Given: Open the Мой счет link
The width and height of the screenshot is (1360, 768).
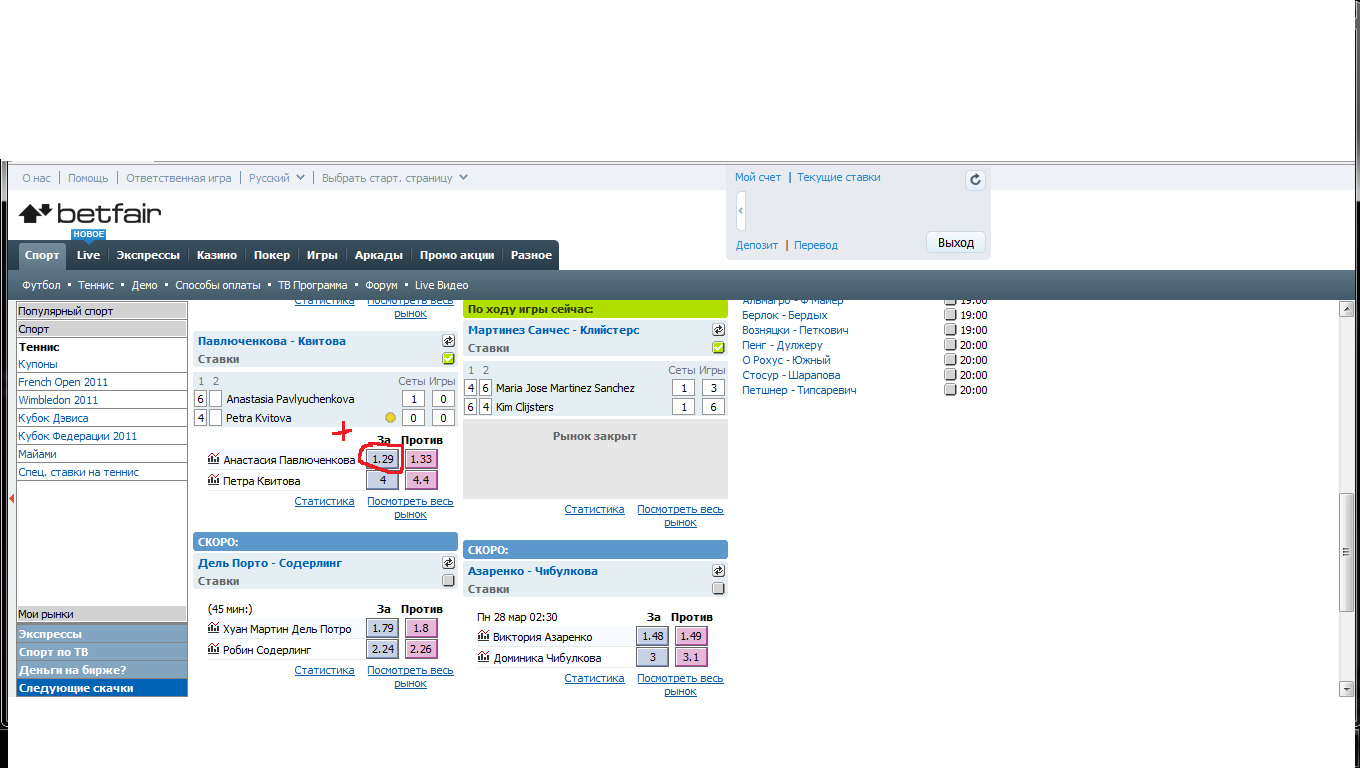Looking at the screenshot, I should (x=758, y=177).
